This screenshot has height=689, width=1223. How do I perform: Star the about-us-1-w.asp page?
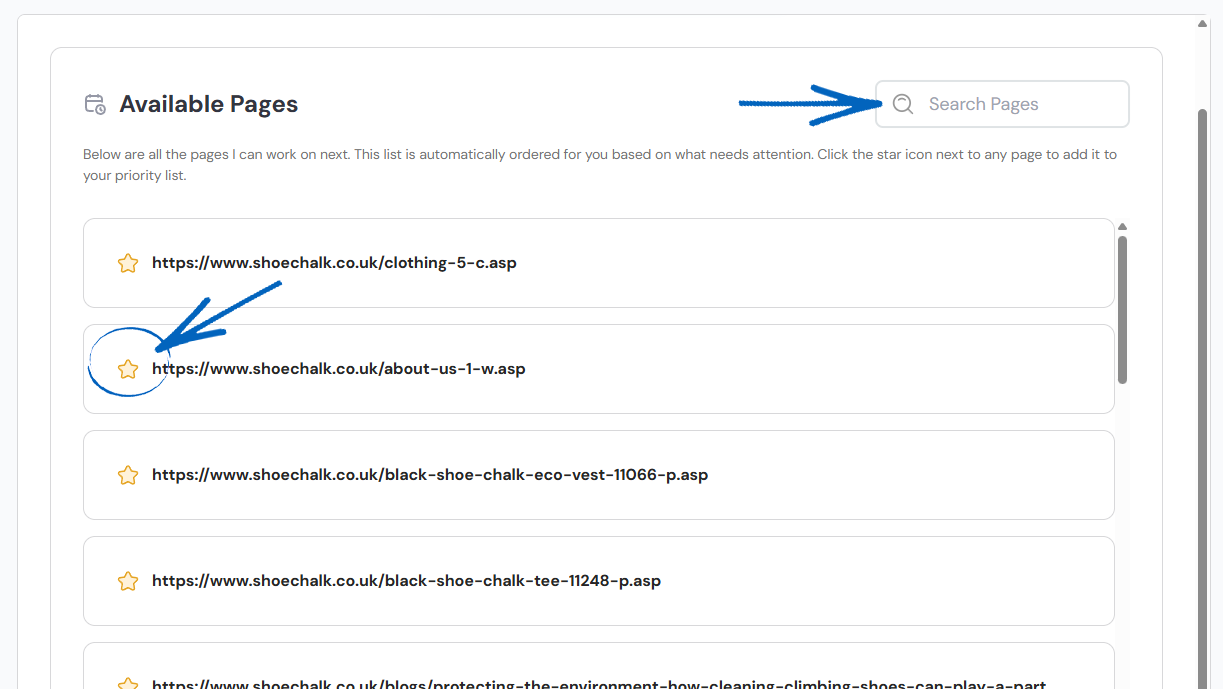[x=127, y=369]
